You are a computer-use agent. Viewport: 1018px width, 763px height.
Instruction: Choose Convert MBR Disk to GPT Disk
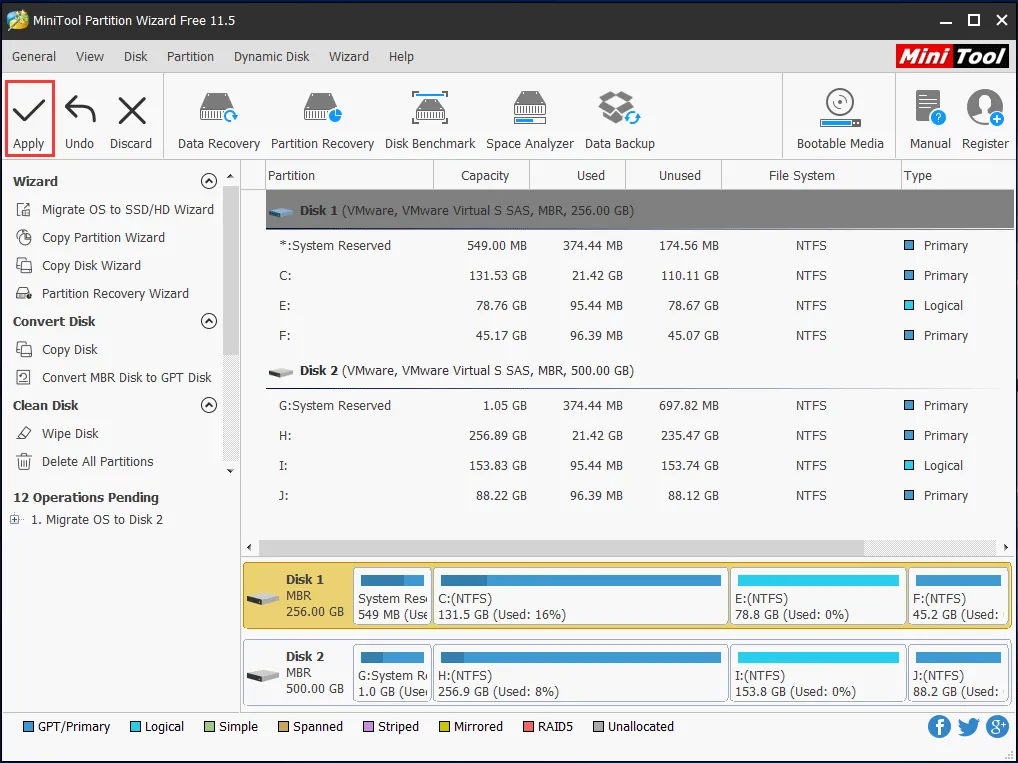pos(126,378)
